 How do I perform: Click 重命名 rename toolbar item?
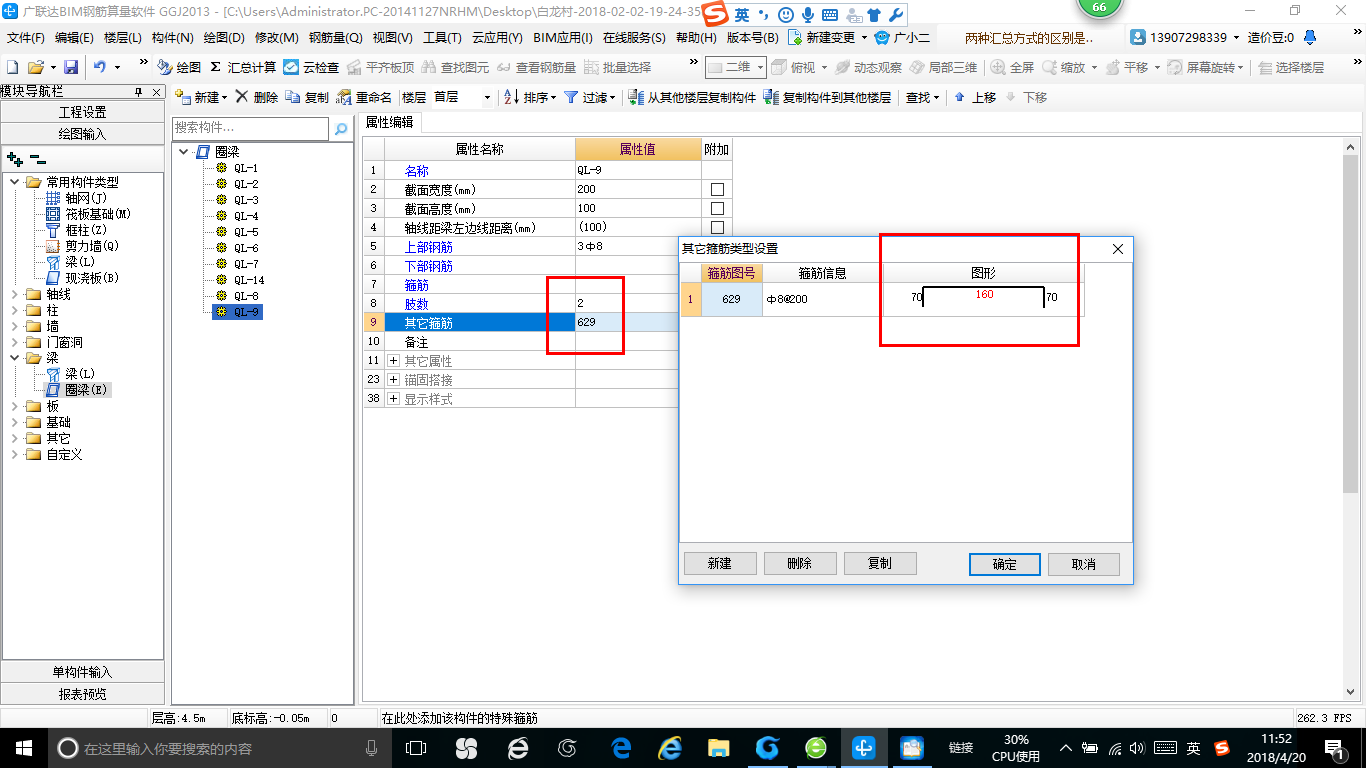coord(364,97)
